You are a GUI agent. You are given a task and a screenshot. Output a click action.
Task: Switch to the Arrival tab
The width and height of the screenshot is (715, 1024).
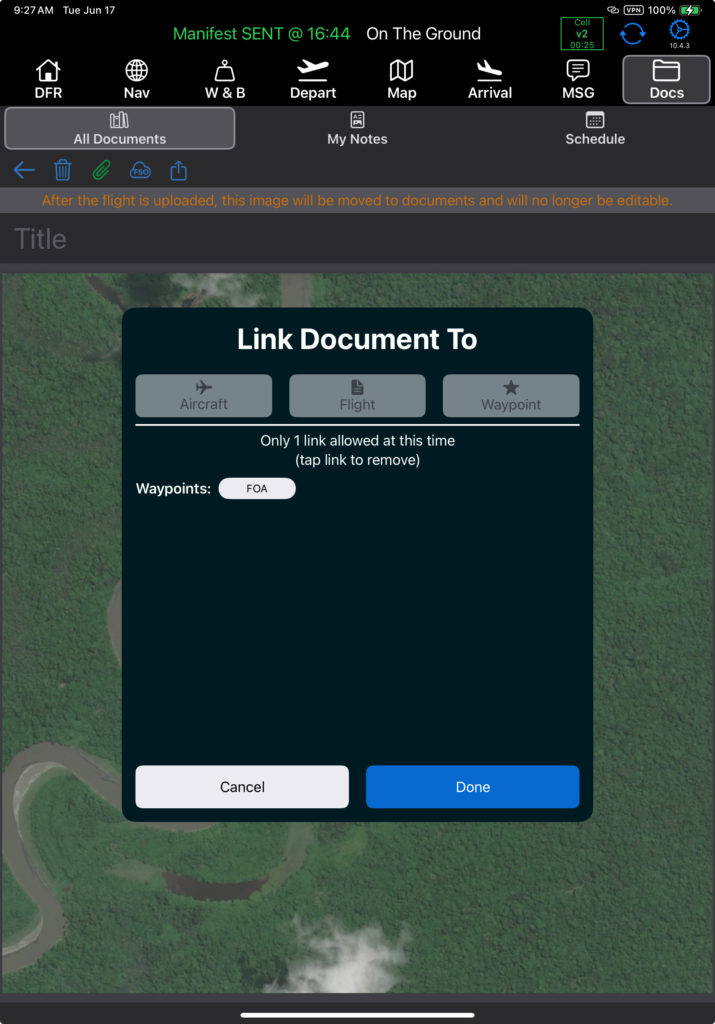tap(490, 80)
